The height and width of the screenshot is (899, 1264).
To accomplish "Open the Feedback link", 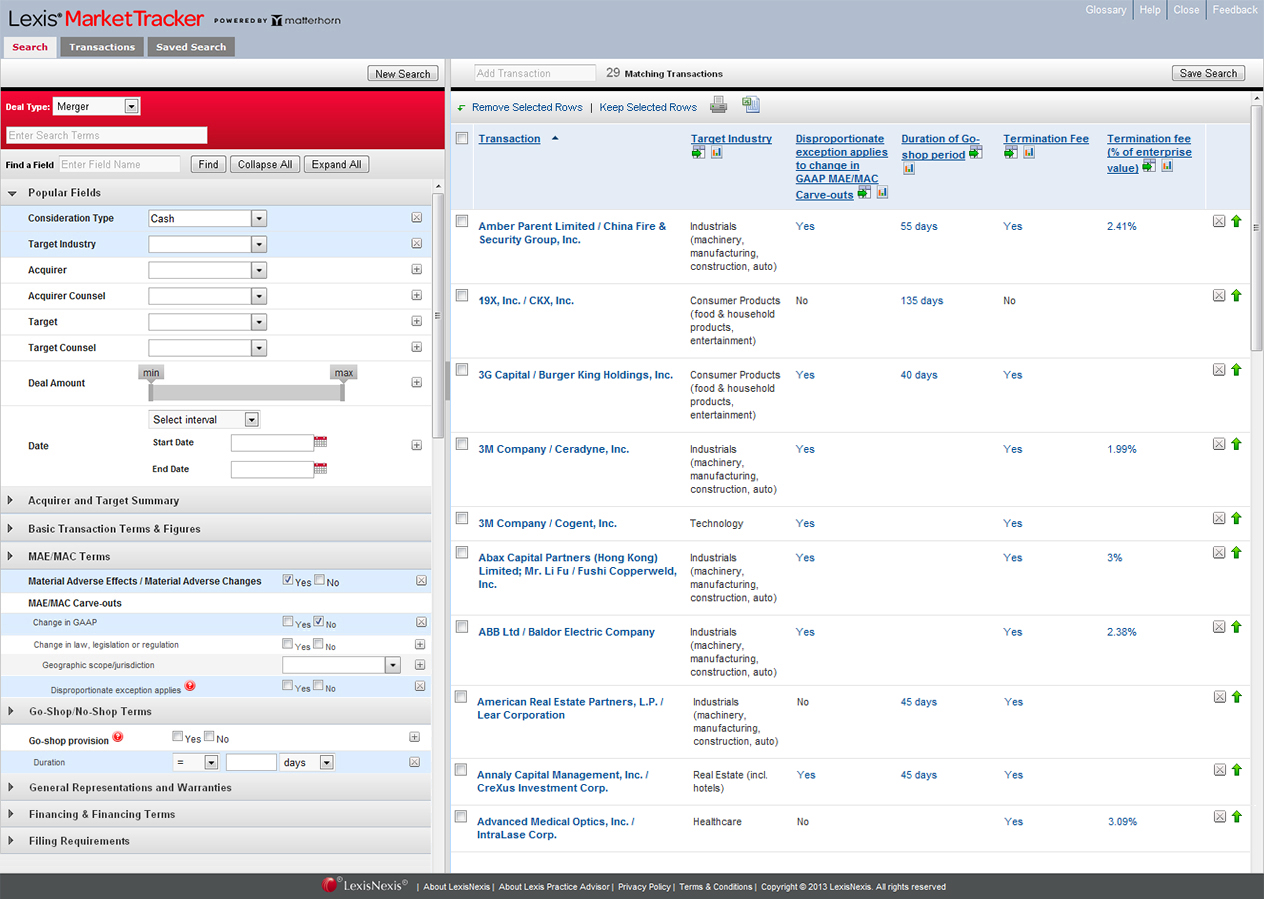I will coord(1235,10).
